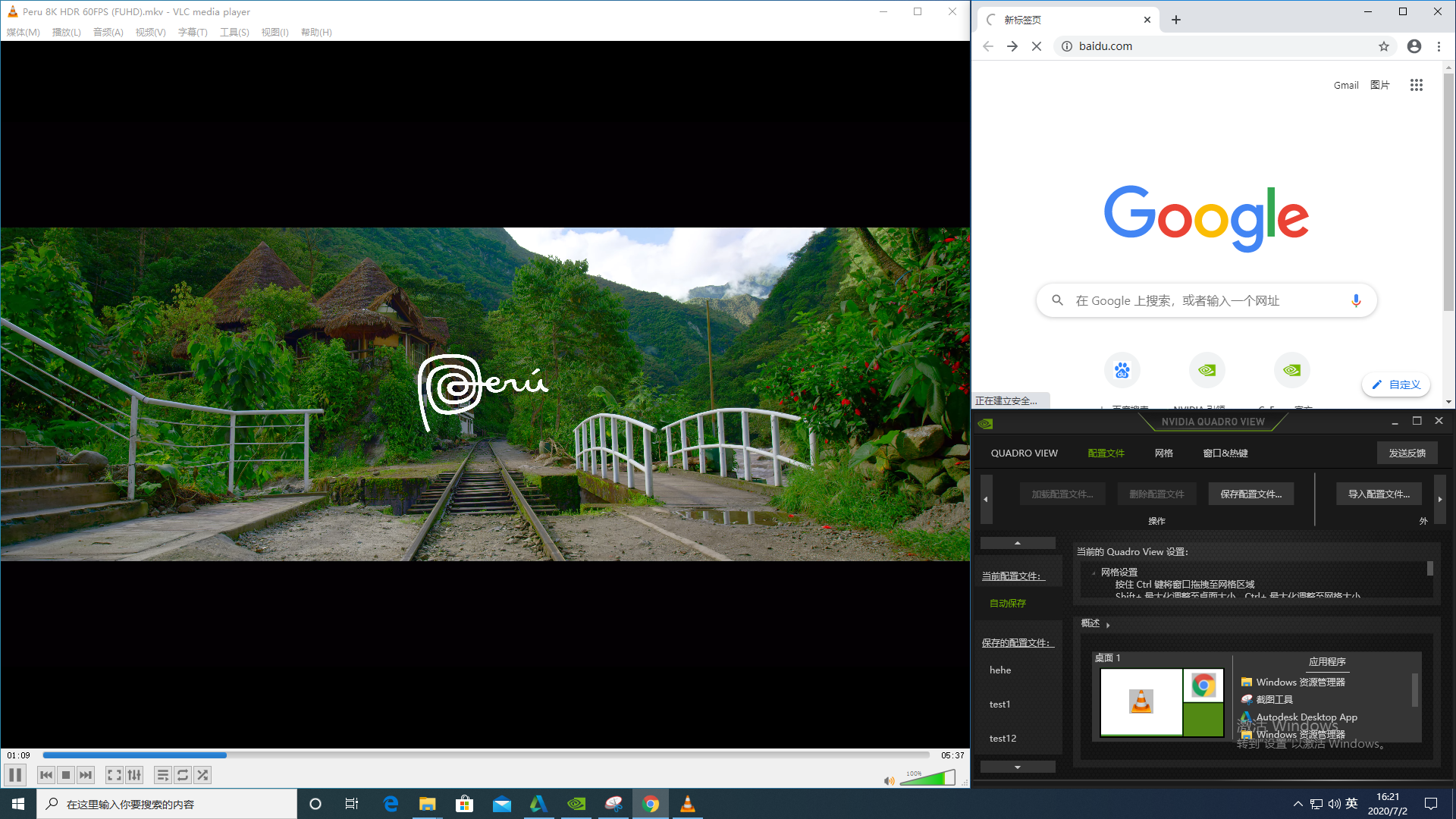Activate voice search in the Google search box
The image size is (1456, 819).
(x=1356, y=300)
